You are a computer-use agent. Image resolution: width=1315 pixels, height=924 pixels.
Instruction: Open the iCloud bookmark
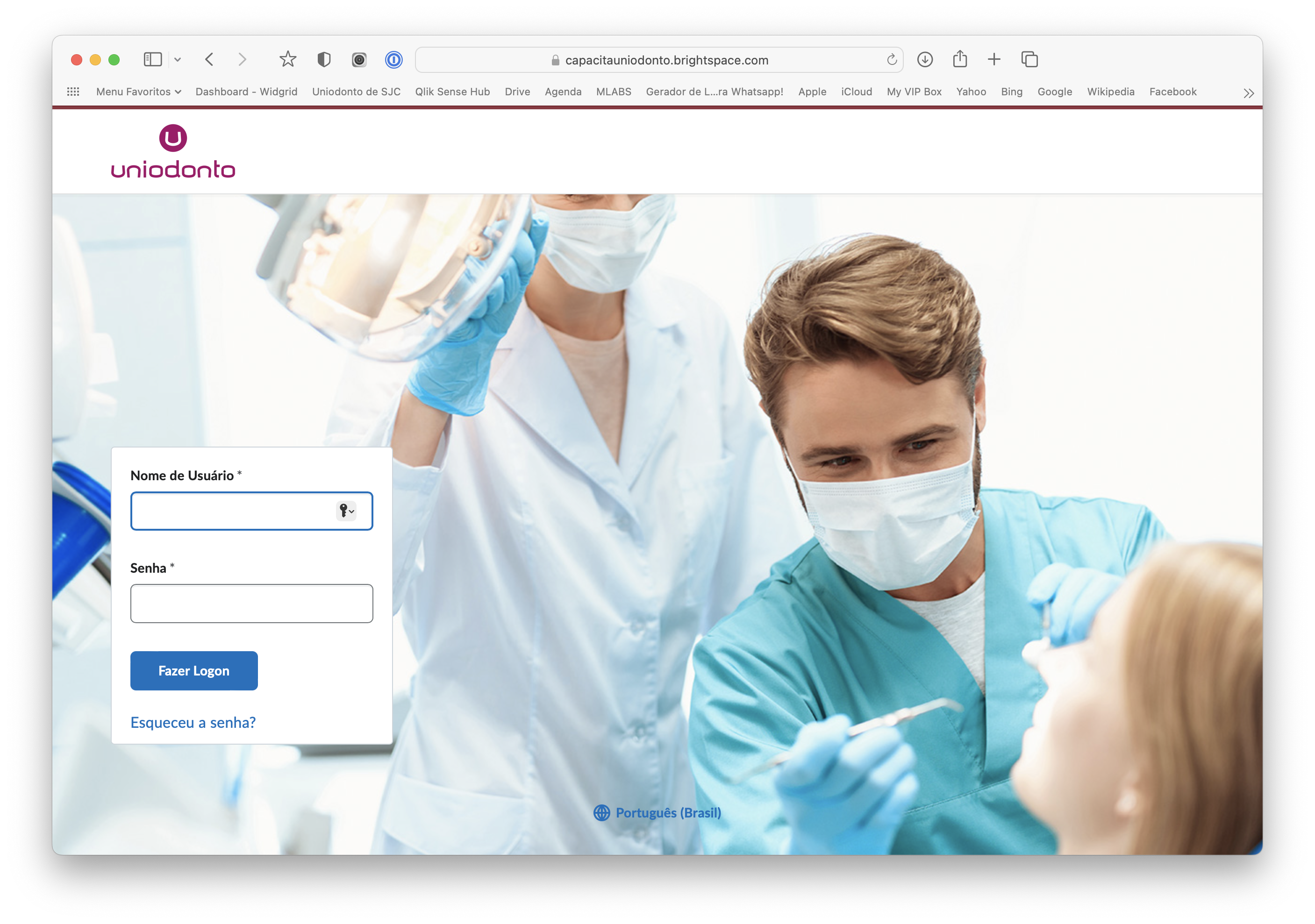856,92
